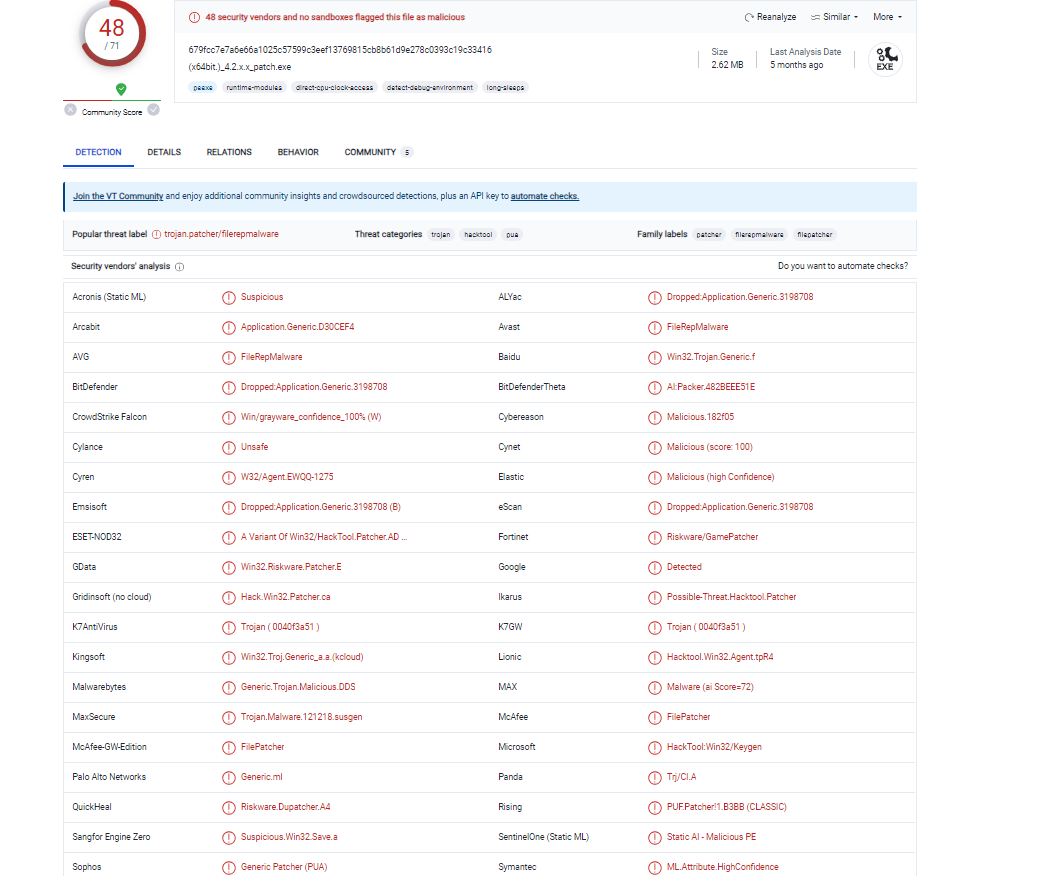Viewport: 1044px width, 876px height.
Task: Click the warning icon in the malicious banner
Action: [x=194, y=17]
